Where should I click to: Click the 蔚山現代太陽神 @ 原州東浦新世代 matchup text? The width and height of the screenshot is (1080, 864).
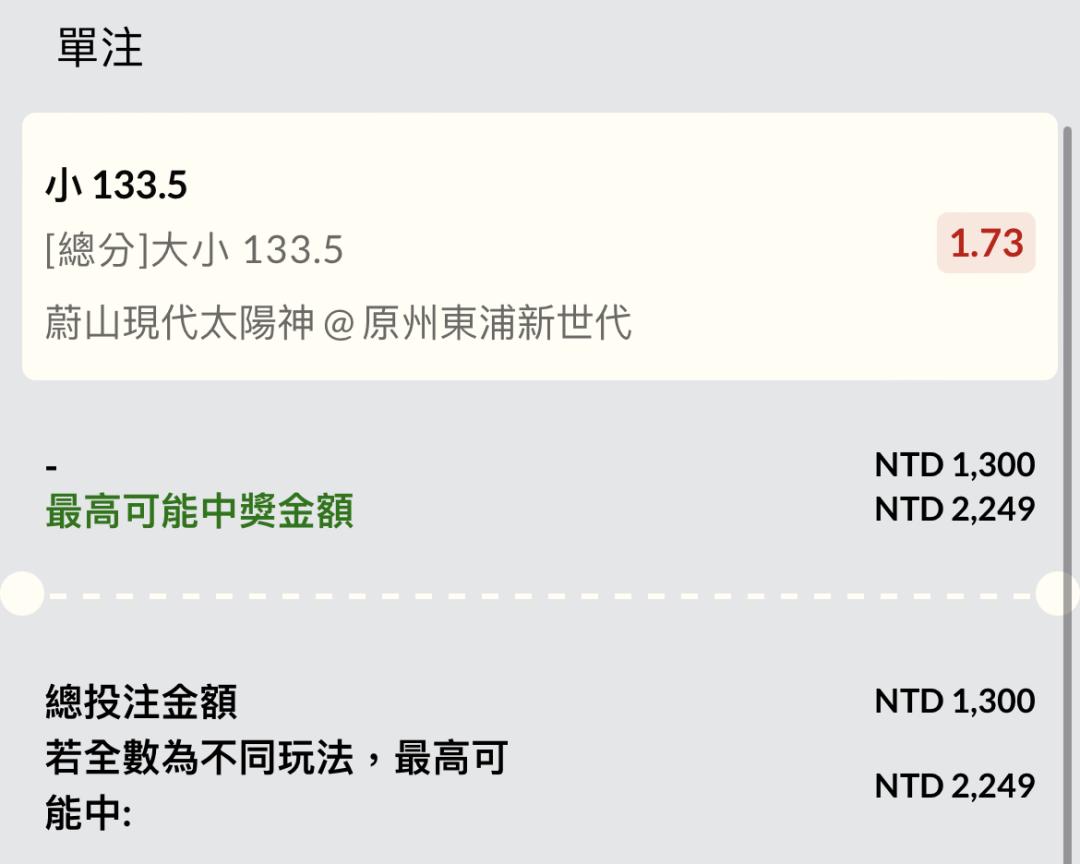pos(338,322)
